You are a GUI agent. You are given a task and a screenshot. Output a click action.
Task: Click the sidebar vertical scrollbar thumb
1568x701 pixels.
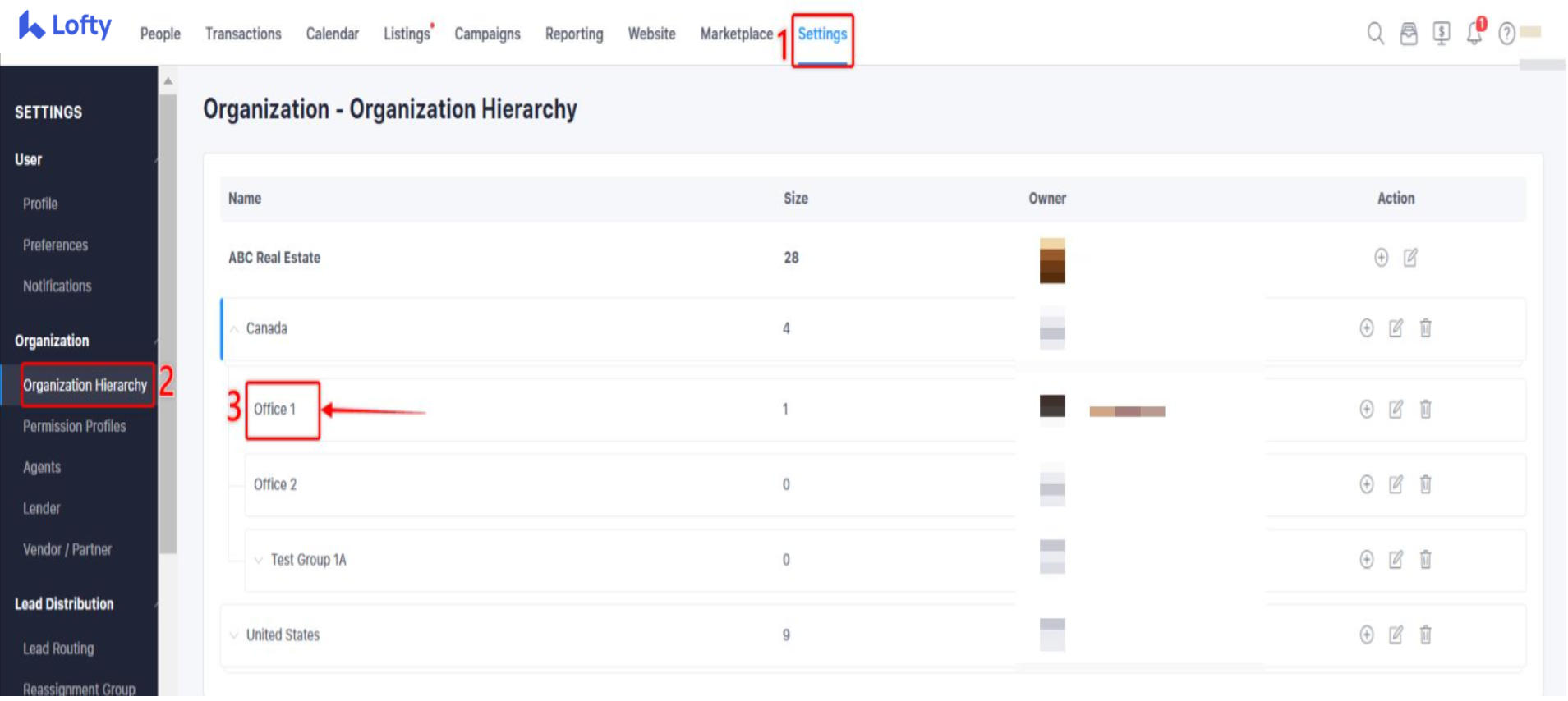coord(168,324)
